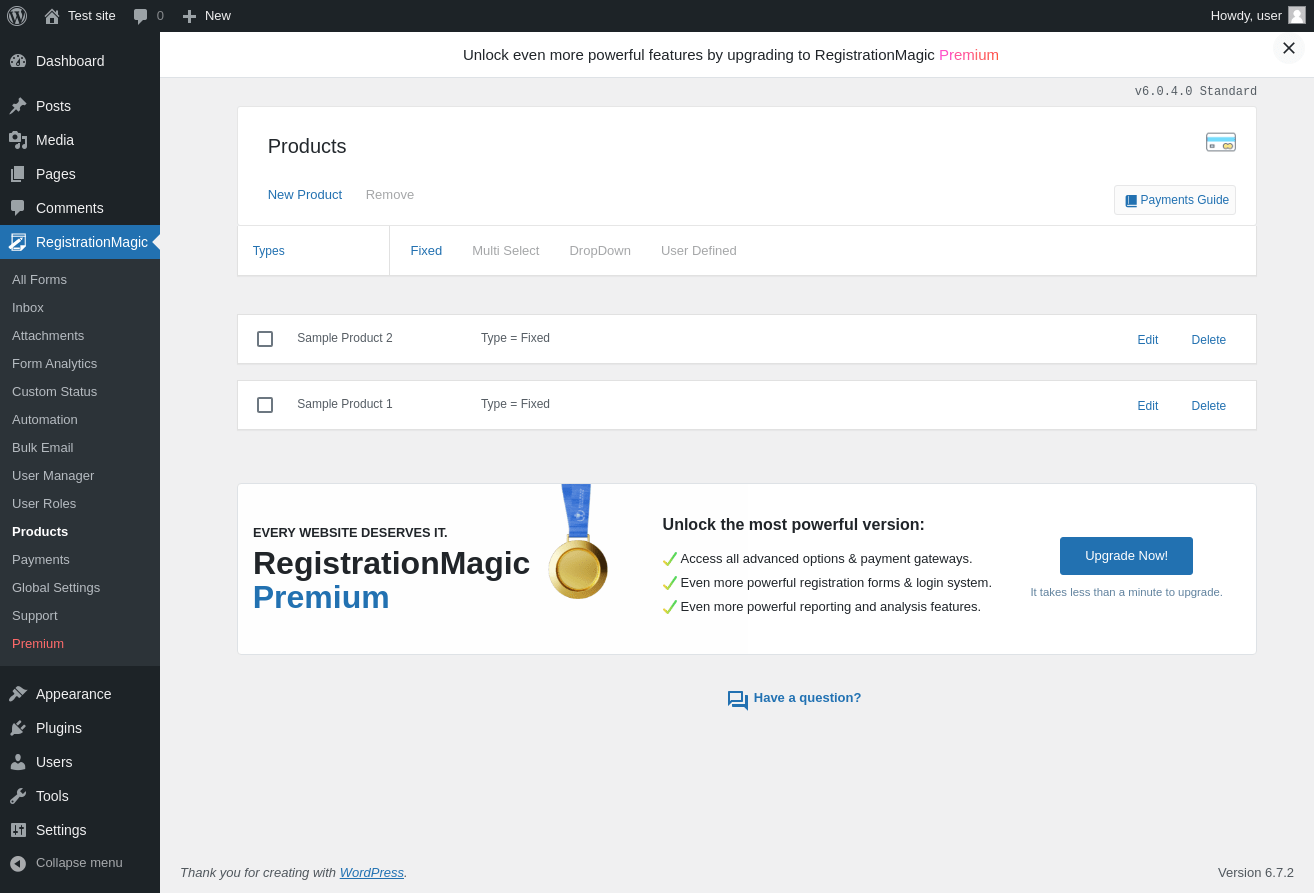Open the New content dropdown in the admin bar
Viewport: 1314px width, 893px height.
[x=206, y=16]
